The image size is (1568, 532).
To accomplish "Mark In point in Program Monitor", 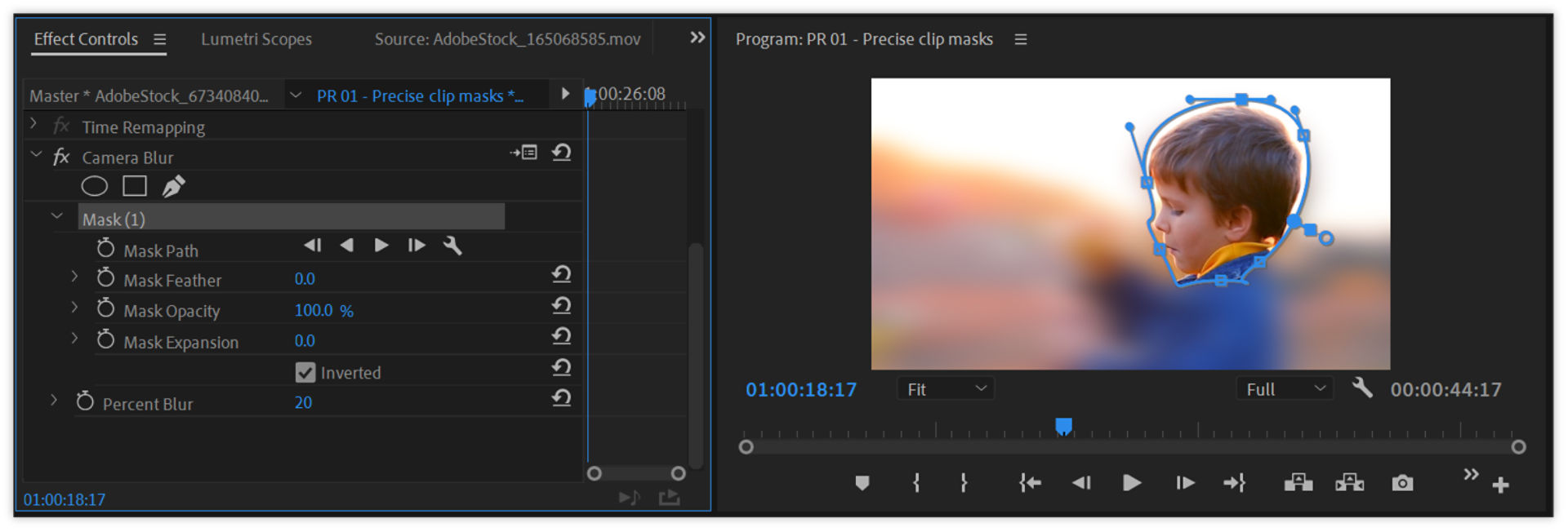I will [916, 483].
